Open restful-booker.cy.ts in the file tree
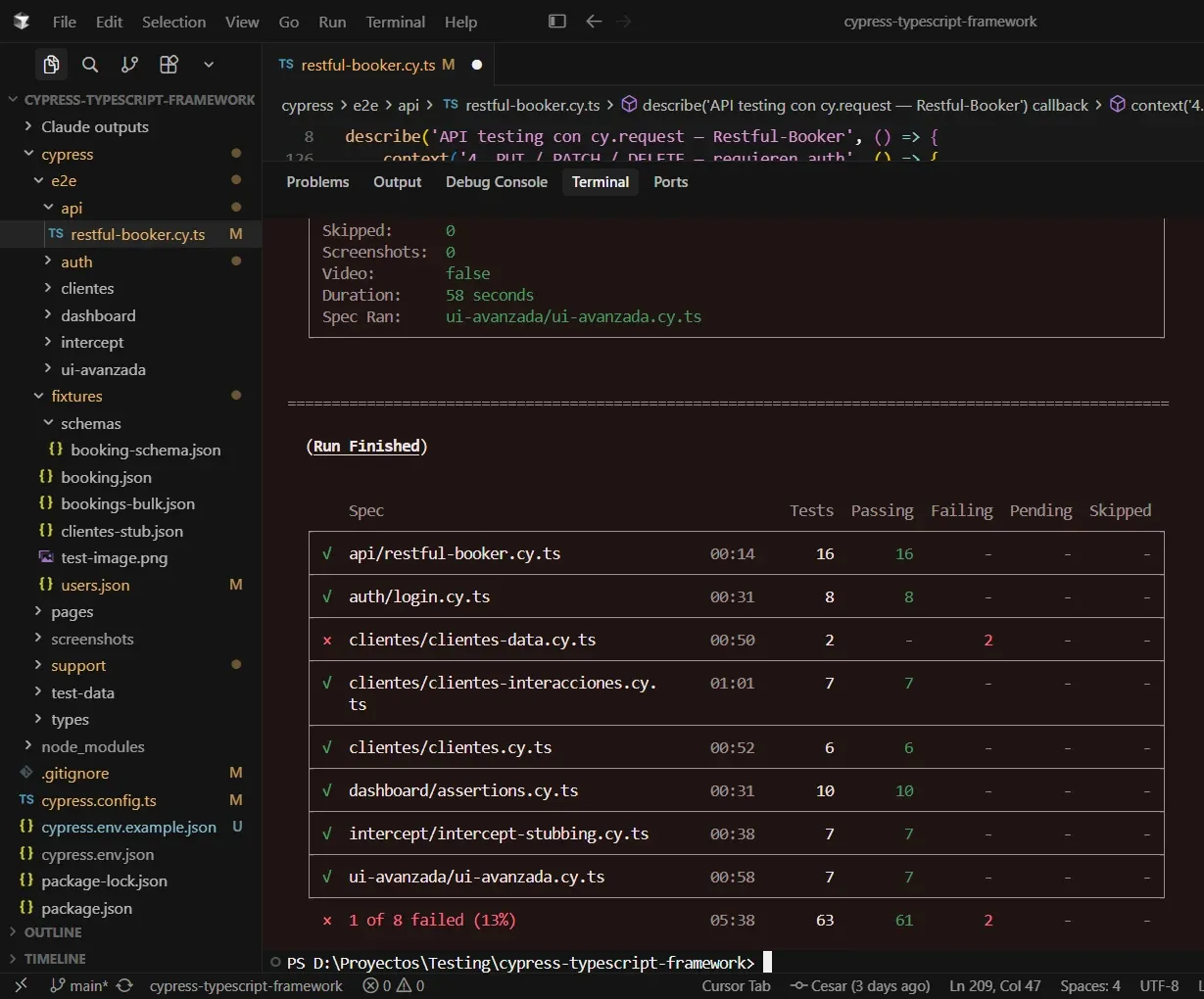This screenshot has width=1204, height=999. (131, 235)
